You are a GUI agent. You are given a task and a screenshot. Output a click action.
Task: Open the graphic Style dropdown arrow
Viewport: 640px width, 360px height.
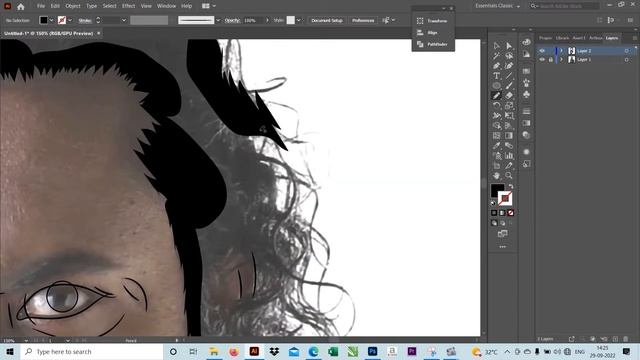tap(299, 20)
